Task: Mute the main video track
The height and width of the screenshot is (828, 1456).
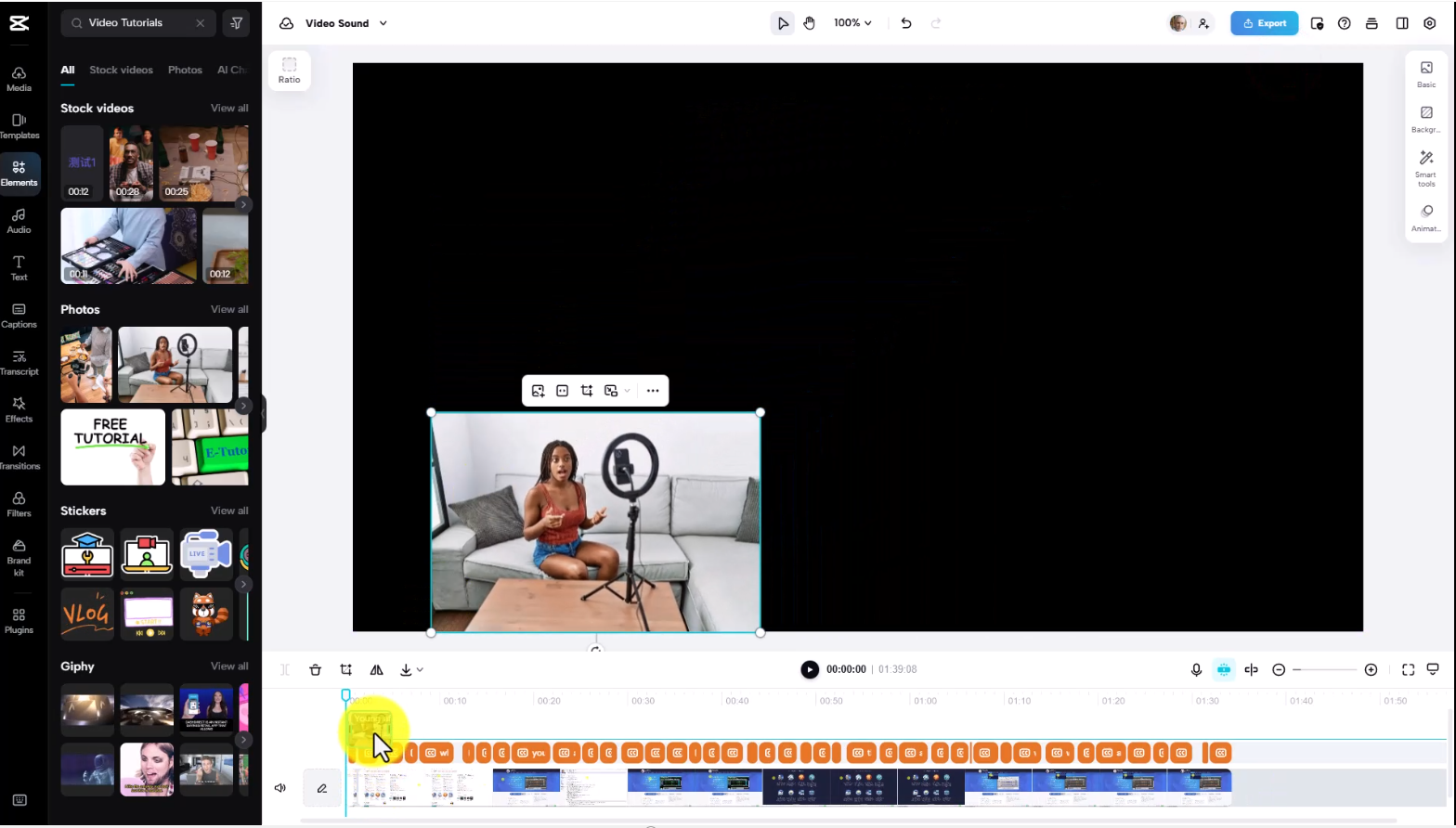Action: [280, 788]
